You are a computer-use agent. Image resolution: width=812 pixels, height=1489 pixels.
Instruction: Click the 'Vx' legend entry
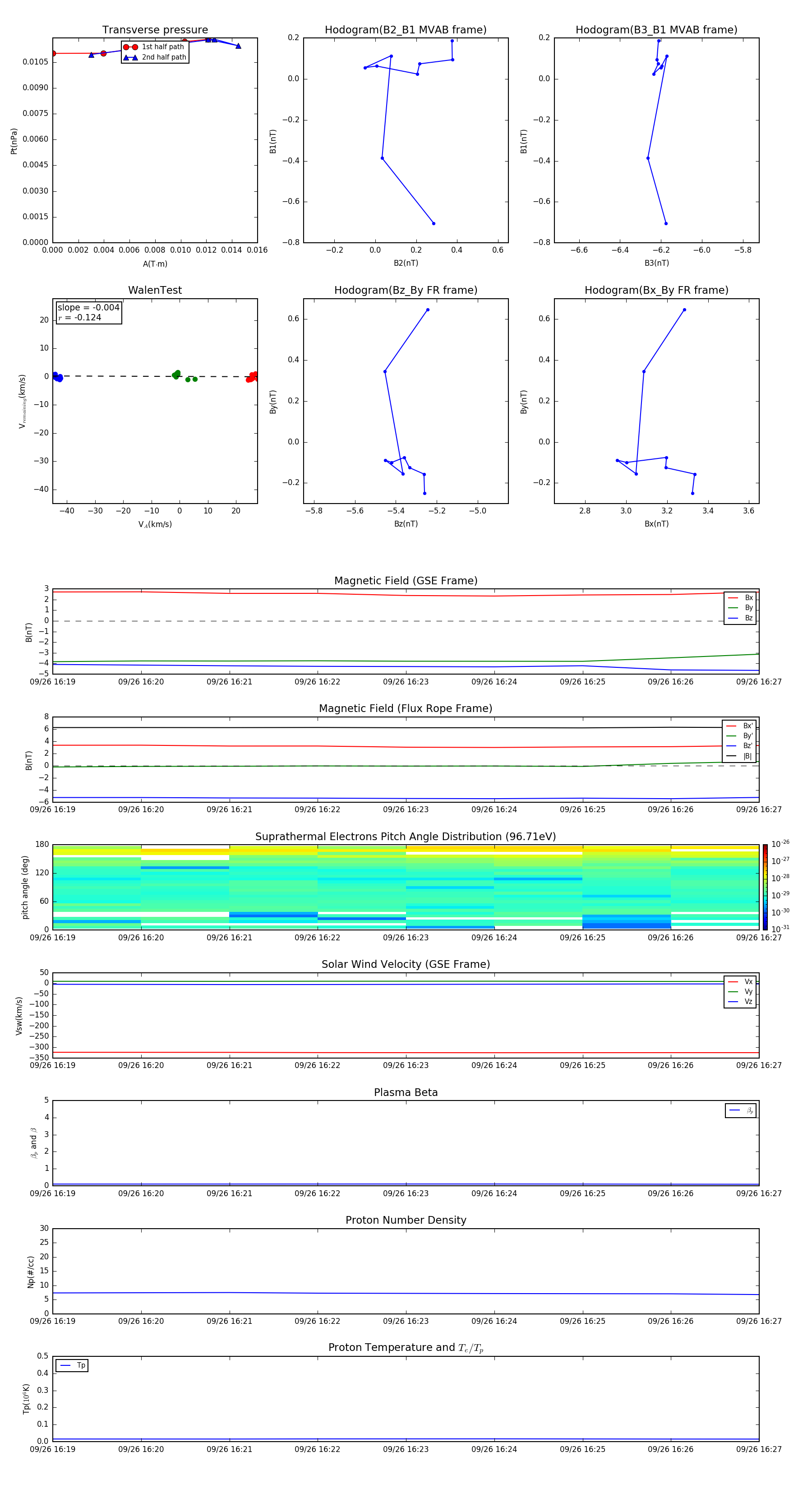click(740, 982)
